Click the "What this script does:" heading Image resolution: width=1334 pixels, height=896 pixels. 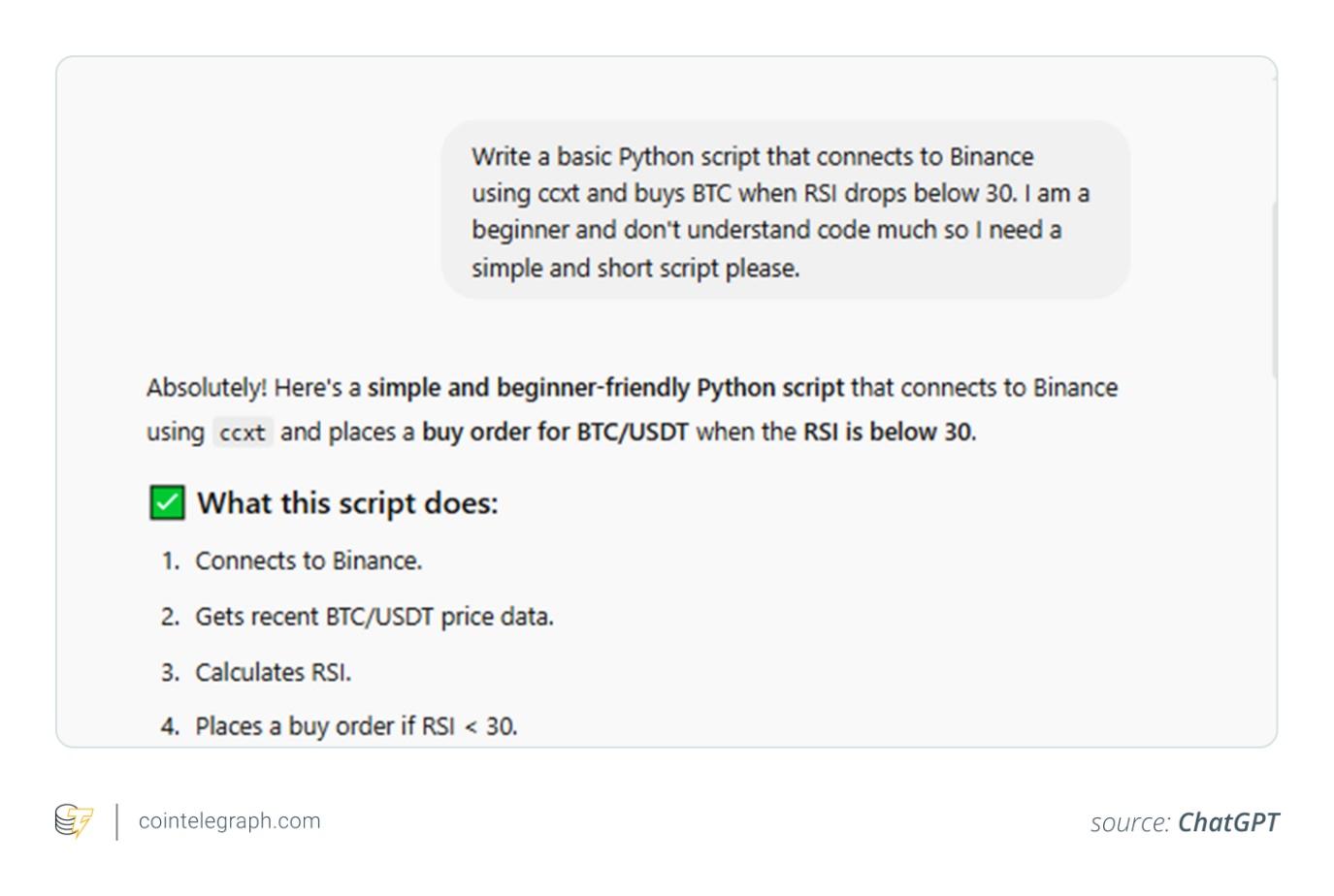coord(347,503)
